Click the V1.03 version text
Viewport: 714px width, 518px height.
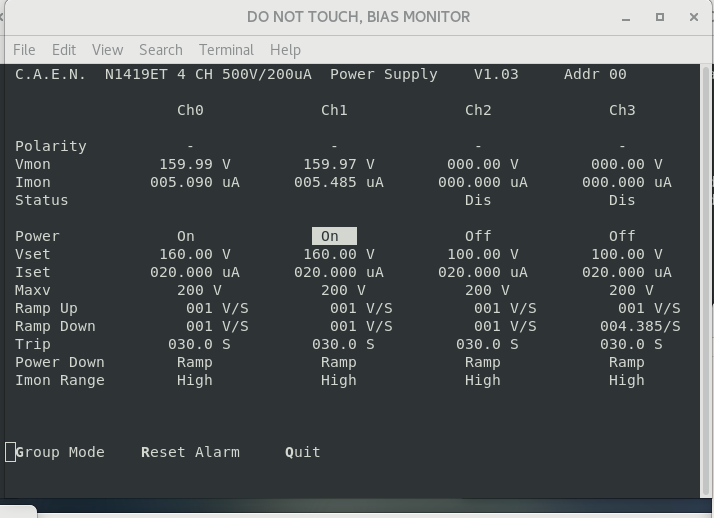point(496,74)
